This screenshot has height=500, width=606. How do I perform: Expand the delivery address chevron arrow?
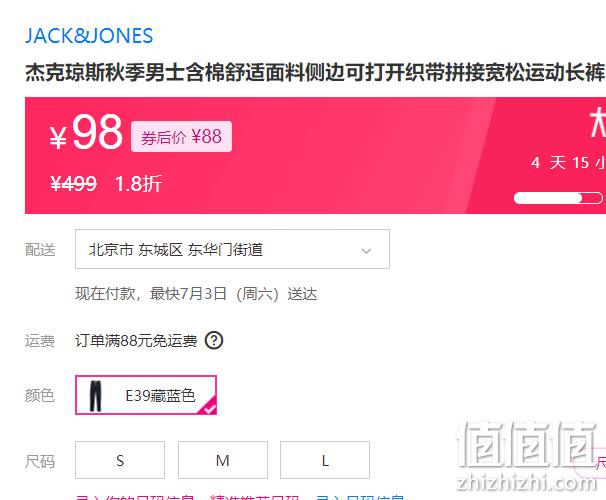tap(366, 251)
